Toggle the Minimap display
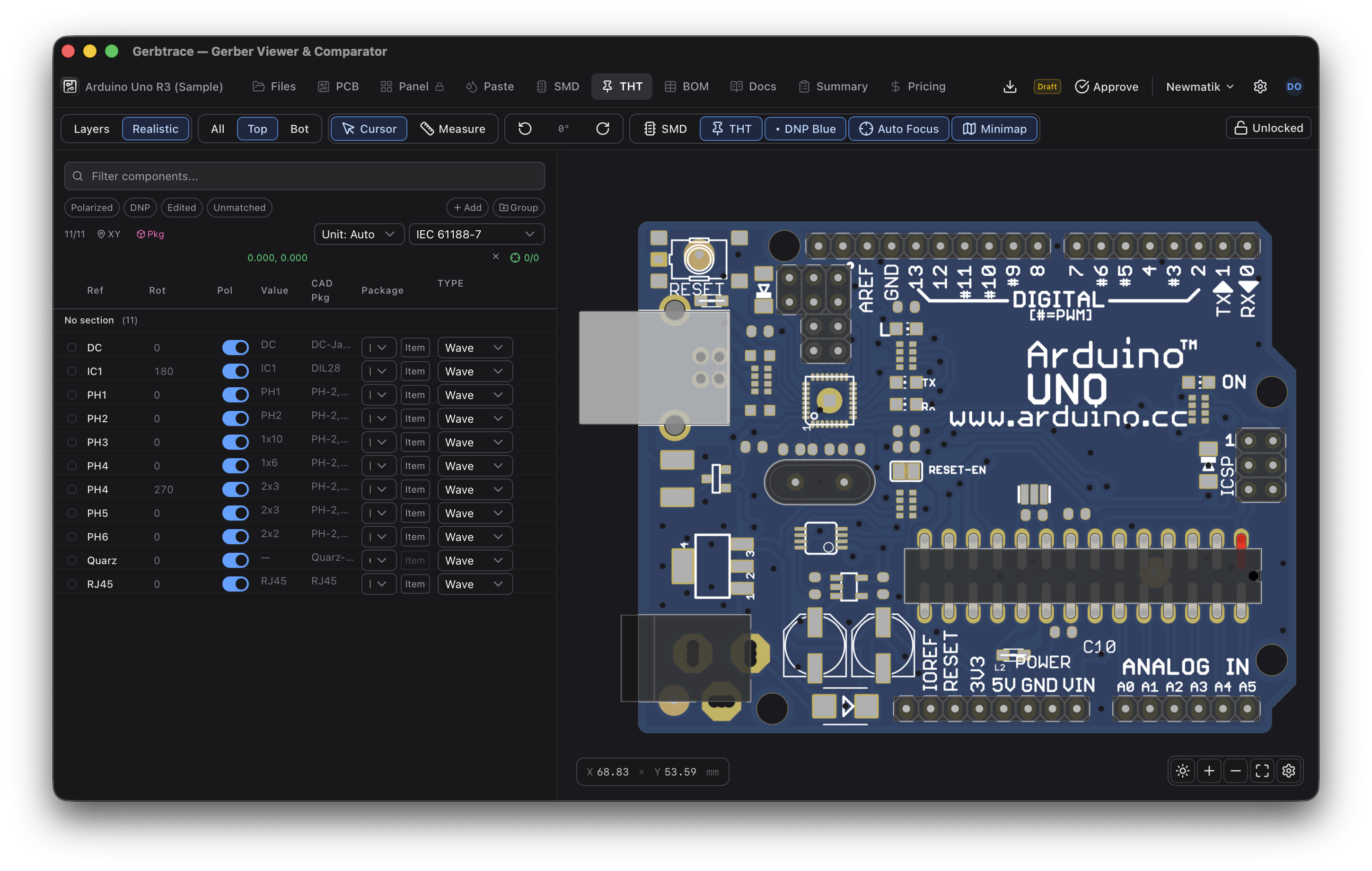Viewport: 1372px width, 871px height. point(994,129)
